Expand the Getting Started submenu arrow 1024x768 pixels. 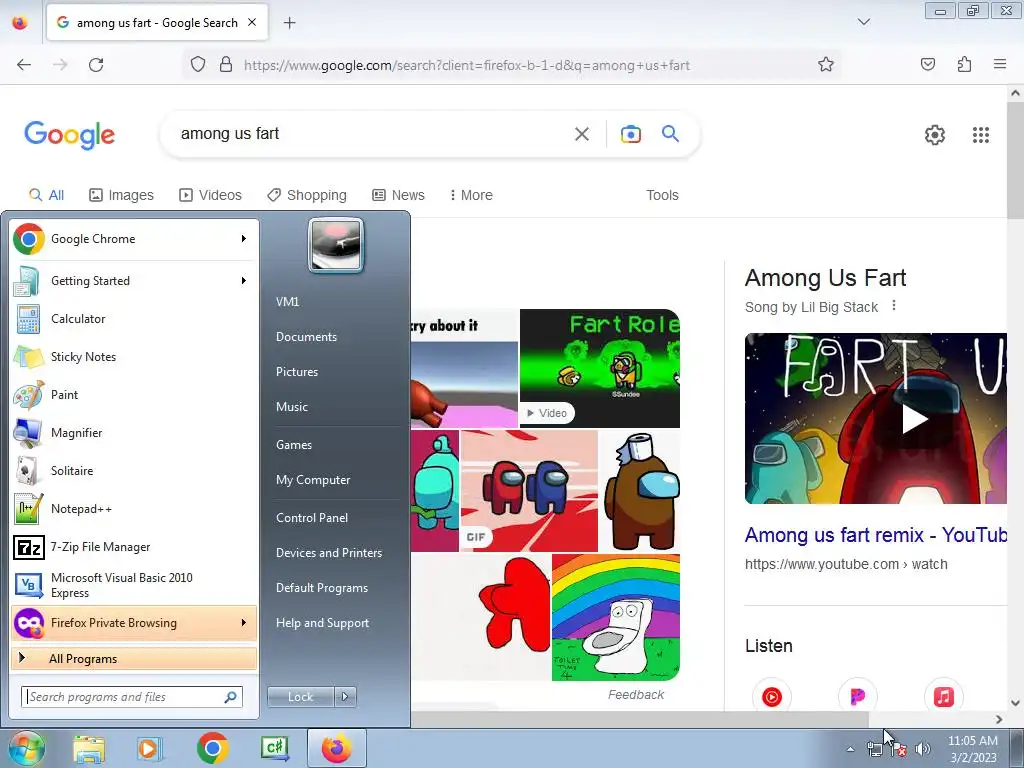(x=244, y=281)
